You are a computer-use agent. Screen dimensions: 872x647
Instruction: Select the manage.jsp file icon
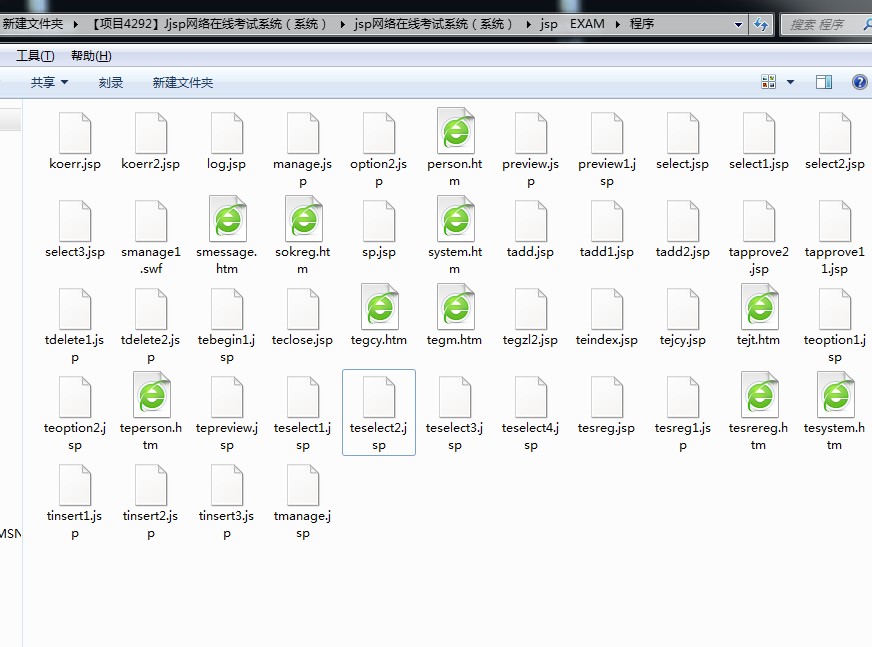[x=303, y=133]
